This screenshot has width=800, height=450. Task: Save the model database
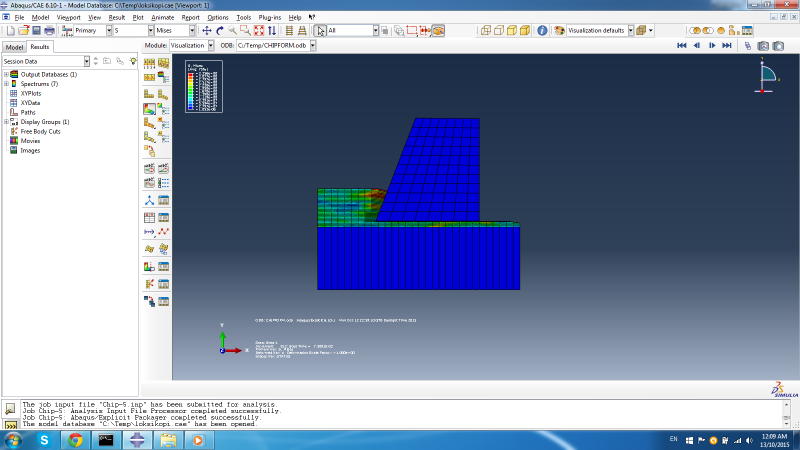point(36,31)
